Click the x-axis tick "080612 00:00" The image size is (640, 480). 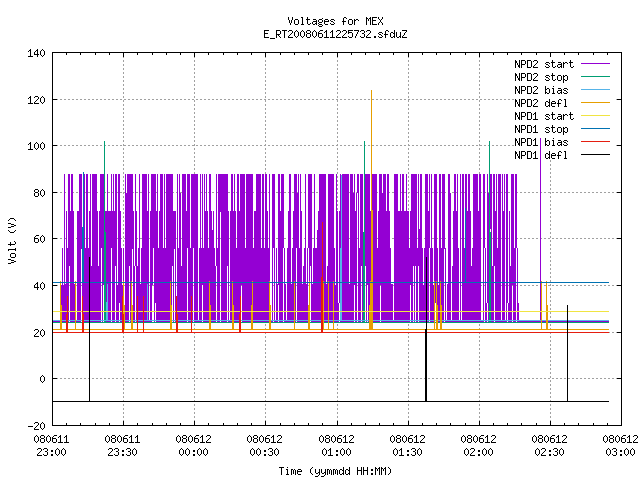193,446
